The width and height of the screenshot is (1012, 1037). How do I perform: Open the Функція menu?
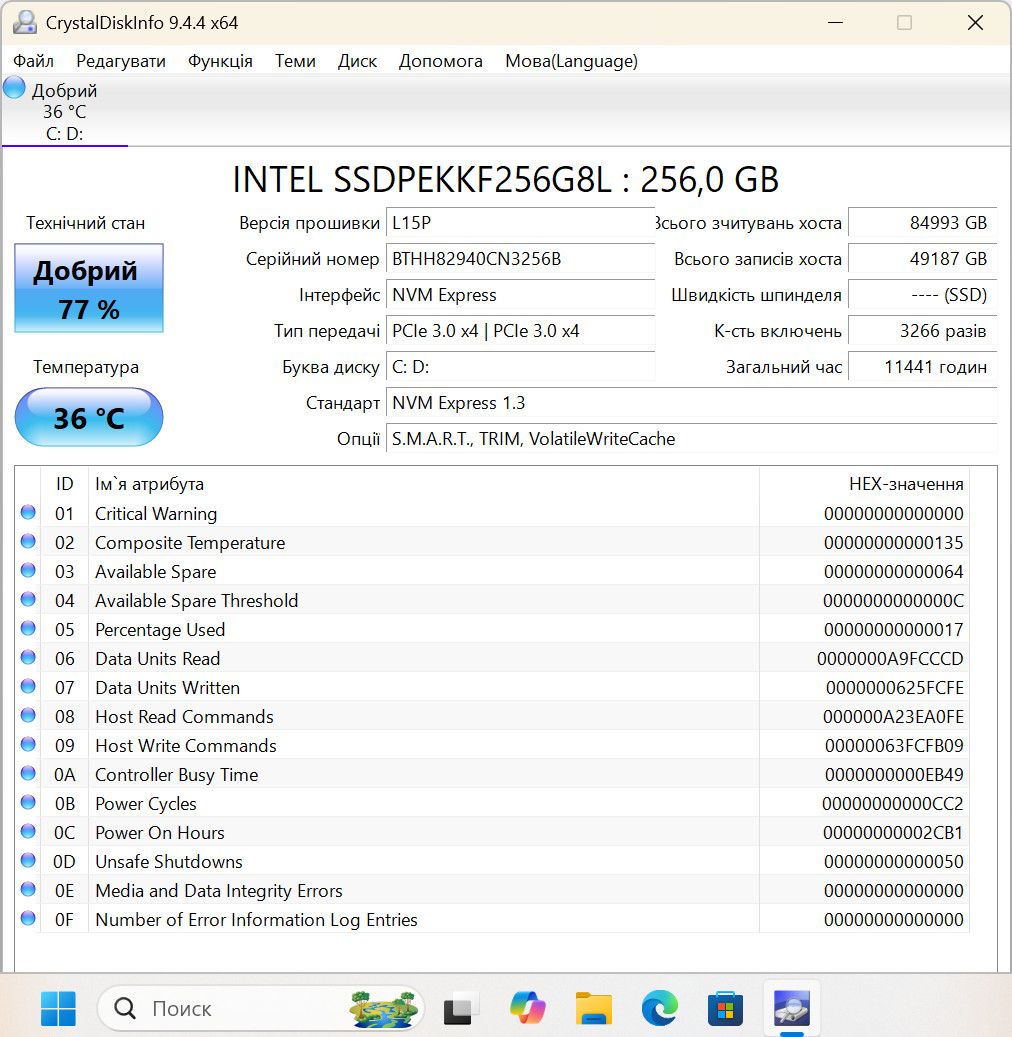coord(220,61)
